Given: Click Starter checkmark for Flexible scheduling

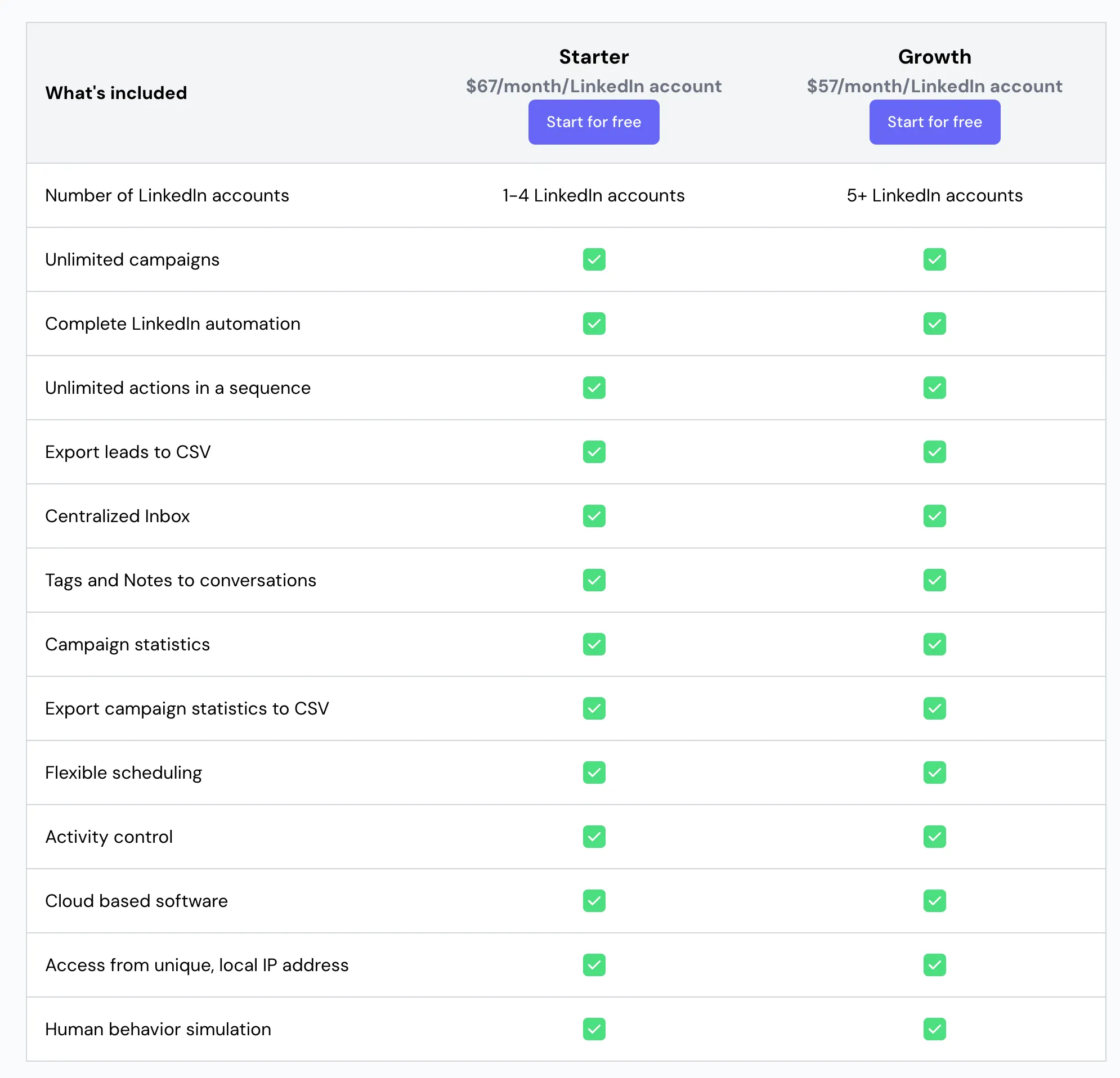Looking at the screenshot, I should tap(594, 772).
